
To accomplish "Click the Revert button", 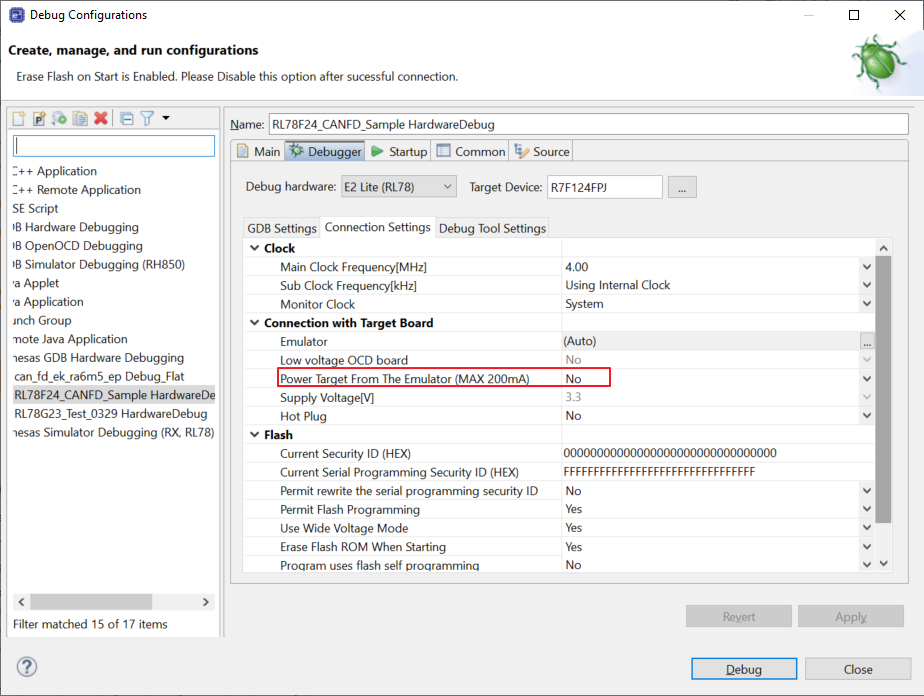I will (738, 616).
